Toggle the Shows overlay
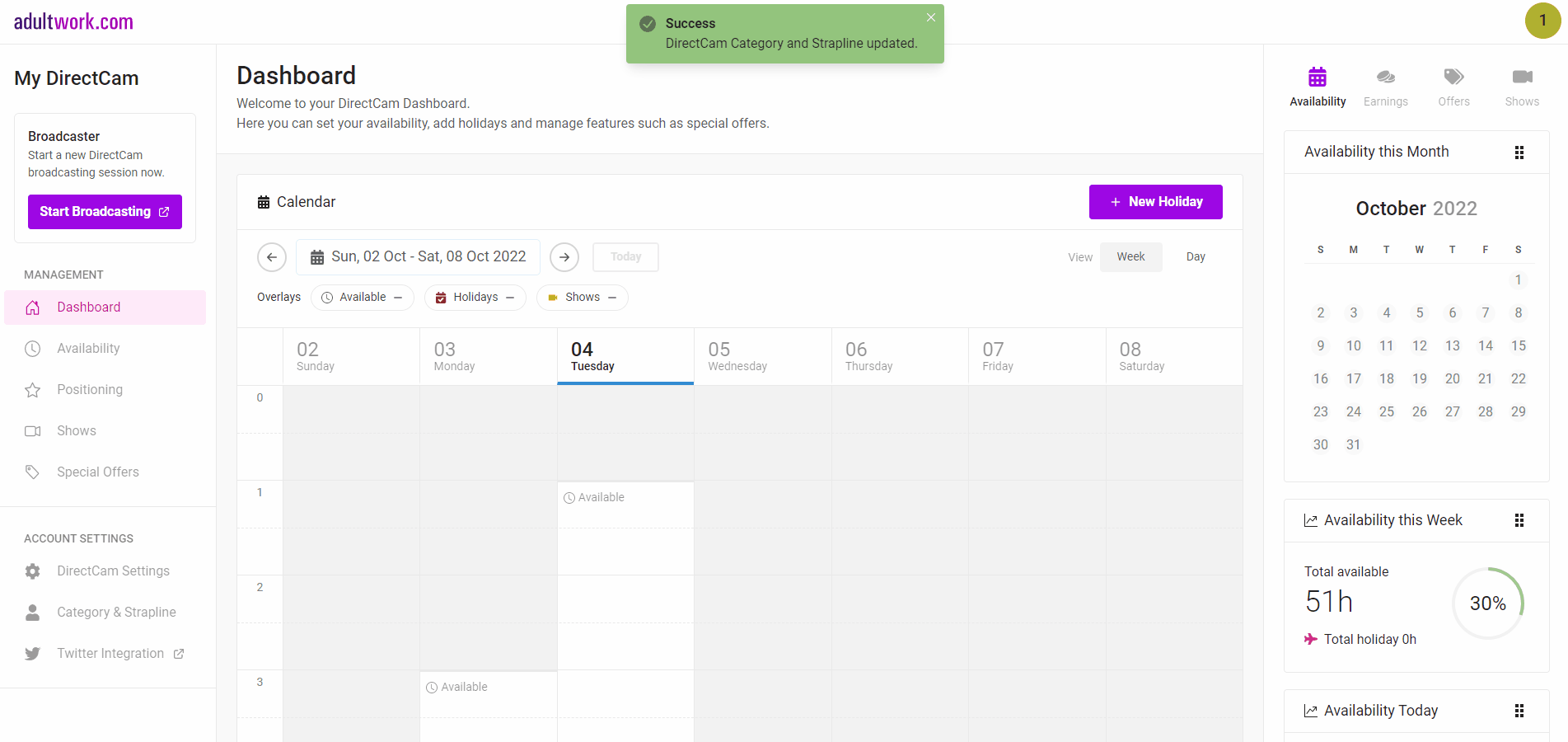 [582, 298]
